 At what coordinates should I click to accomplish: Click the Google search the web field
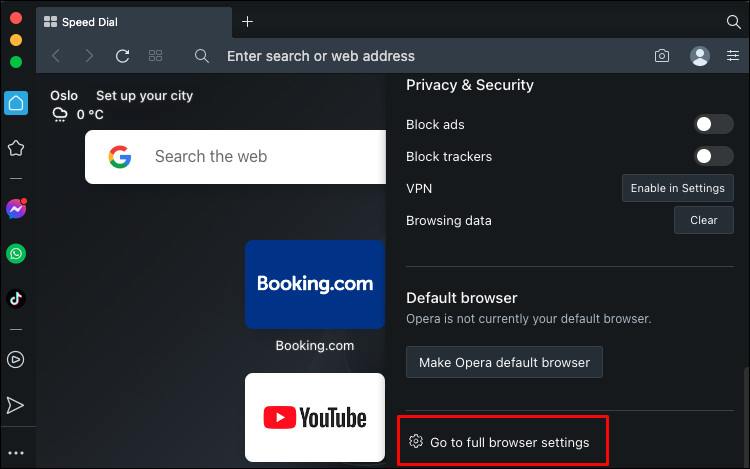[x=235, y=157]
